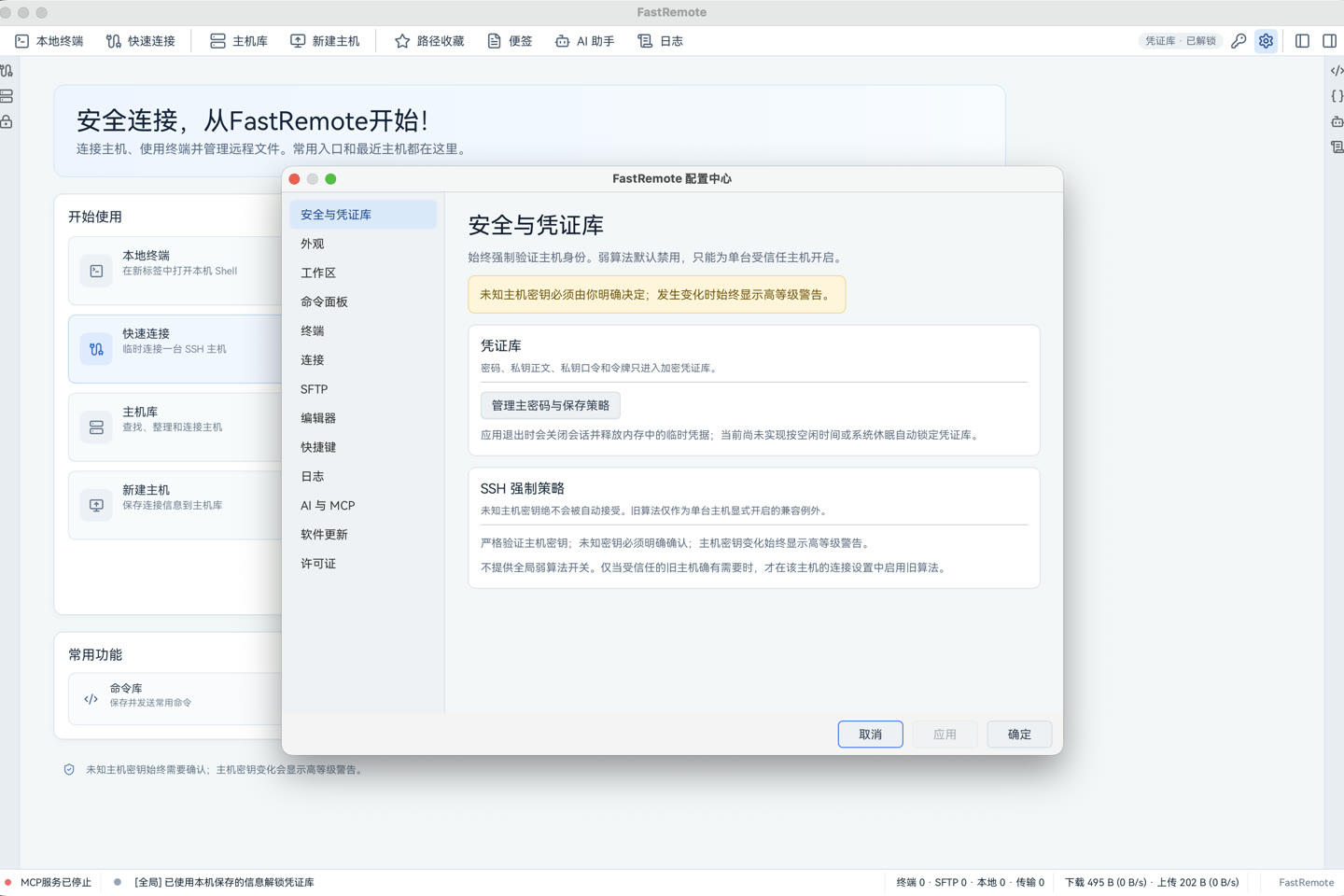Go to 命令面板 in the settings sidebar

tap(363, 301)
